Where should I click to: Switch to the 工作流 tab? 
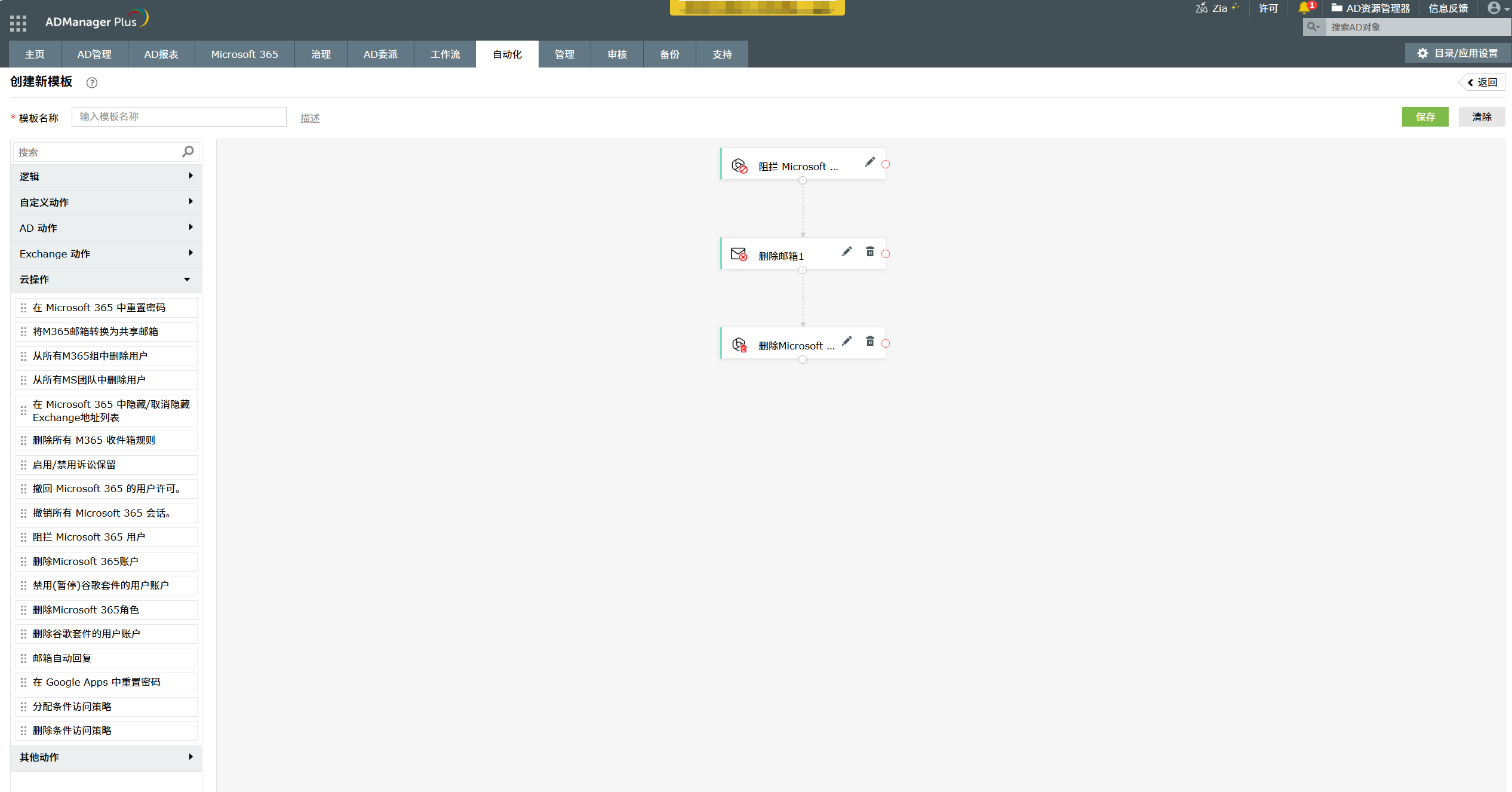pyautogui.click(x=445, y=54)
